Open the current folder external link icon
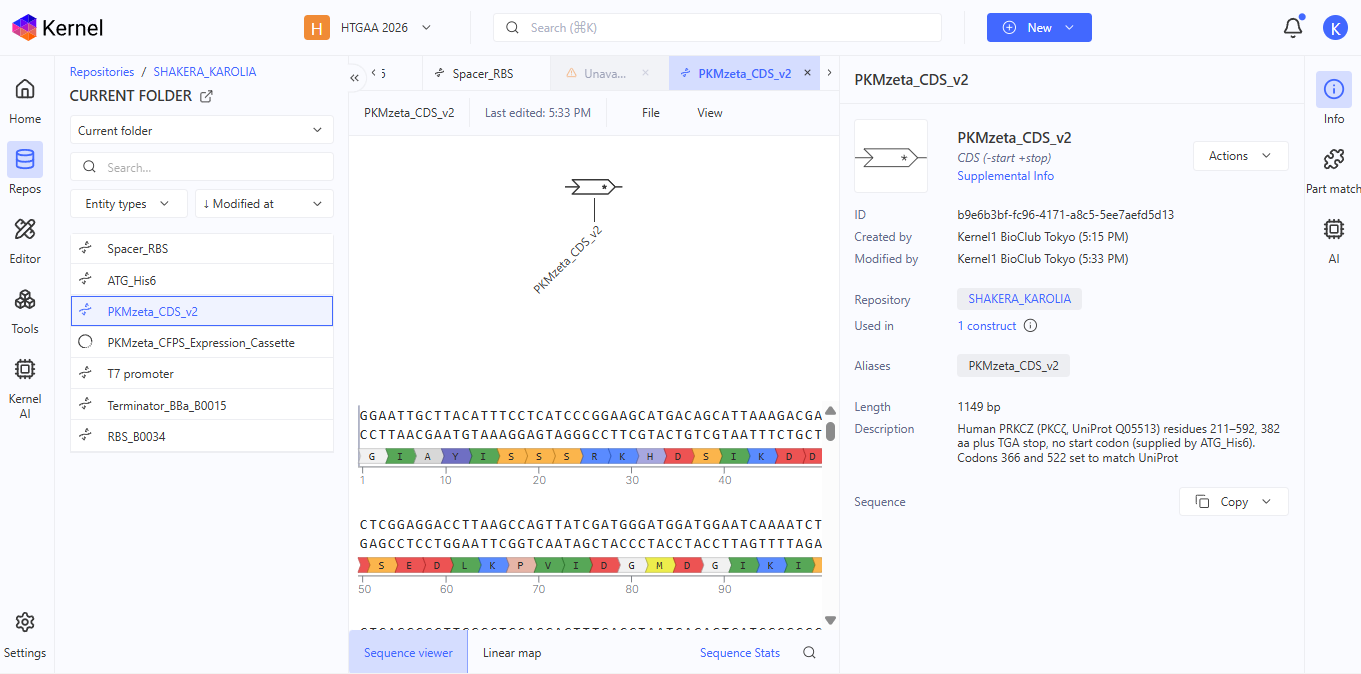Image resolution: width=1361 pixels, height=674 pixels. pyautogui.click(x=206, y=96)
